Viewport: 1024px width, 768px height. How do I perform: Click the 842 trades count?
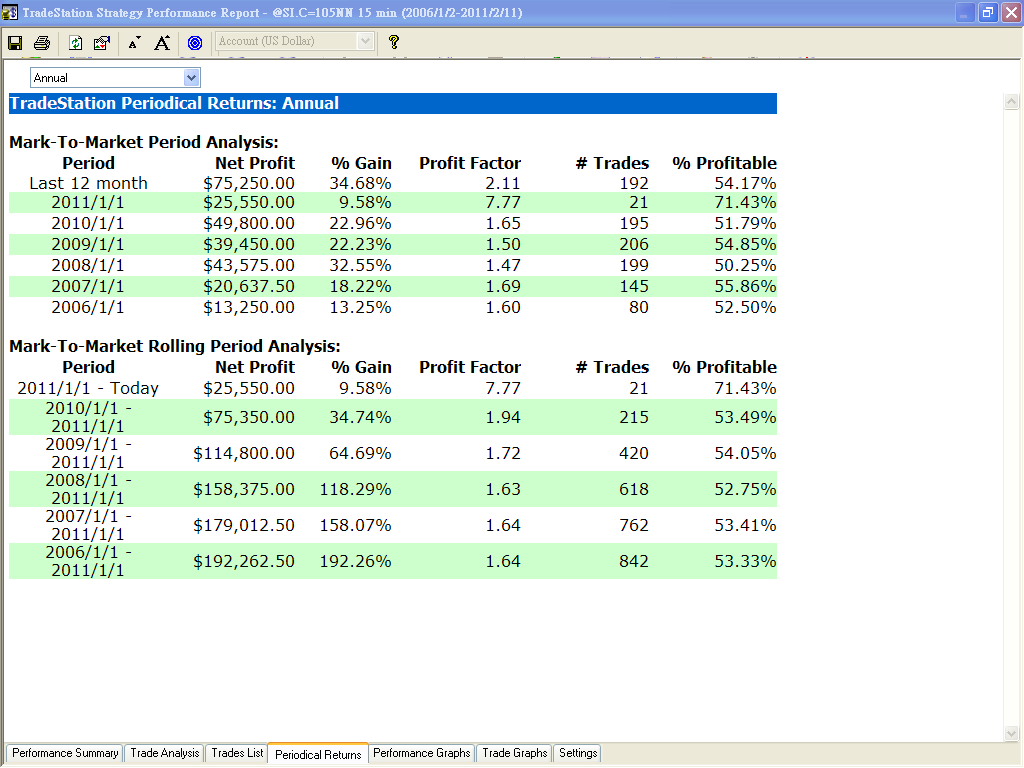point(633,561)
